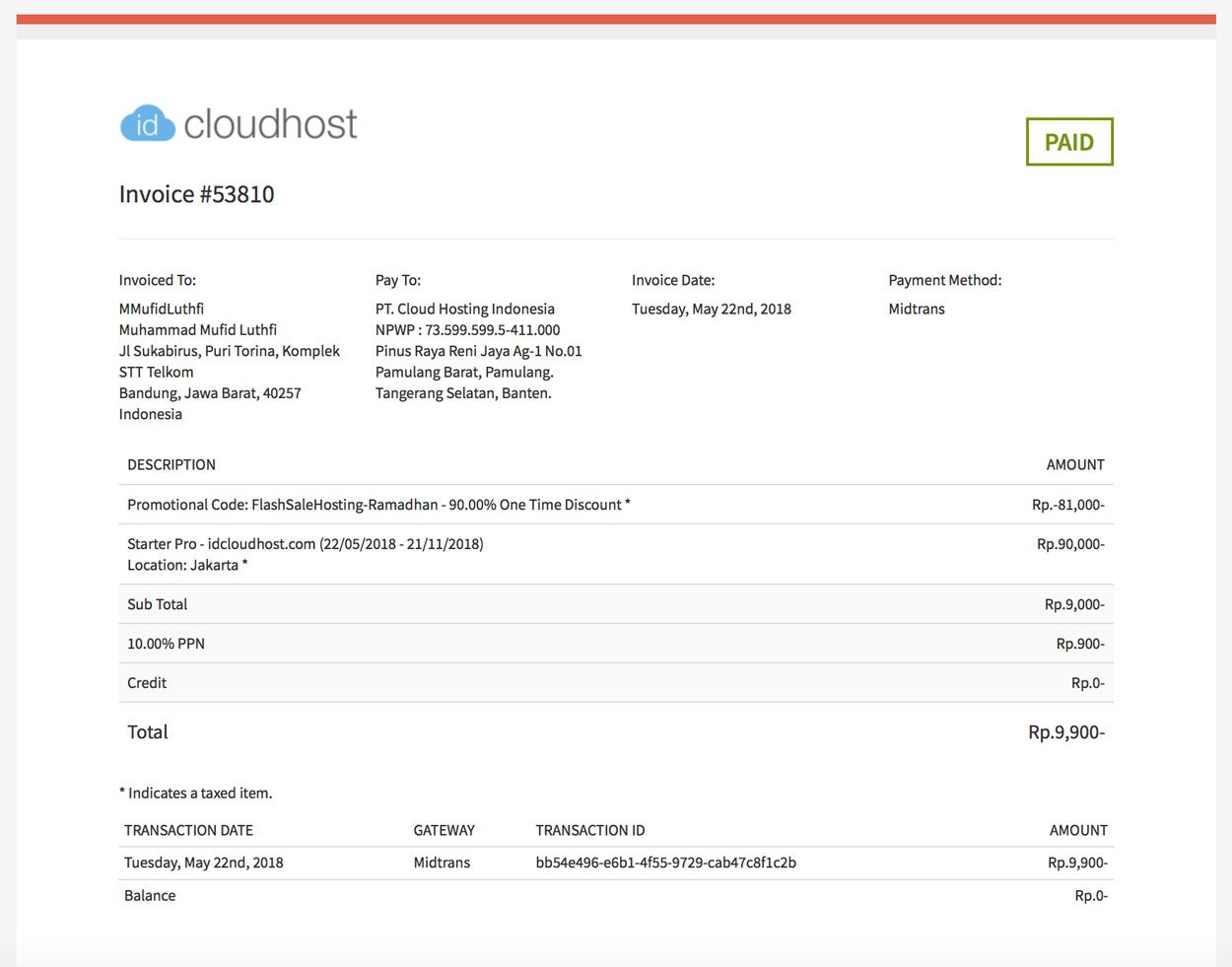This screenshot has height=967, width=1232.
Task: Select the Promotional Code FlashSaleHosting-Ramadhan line
Action: [x=378, y=504]
